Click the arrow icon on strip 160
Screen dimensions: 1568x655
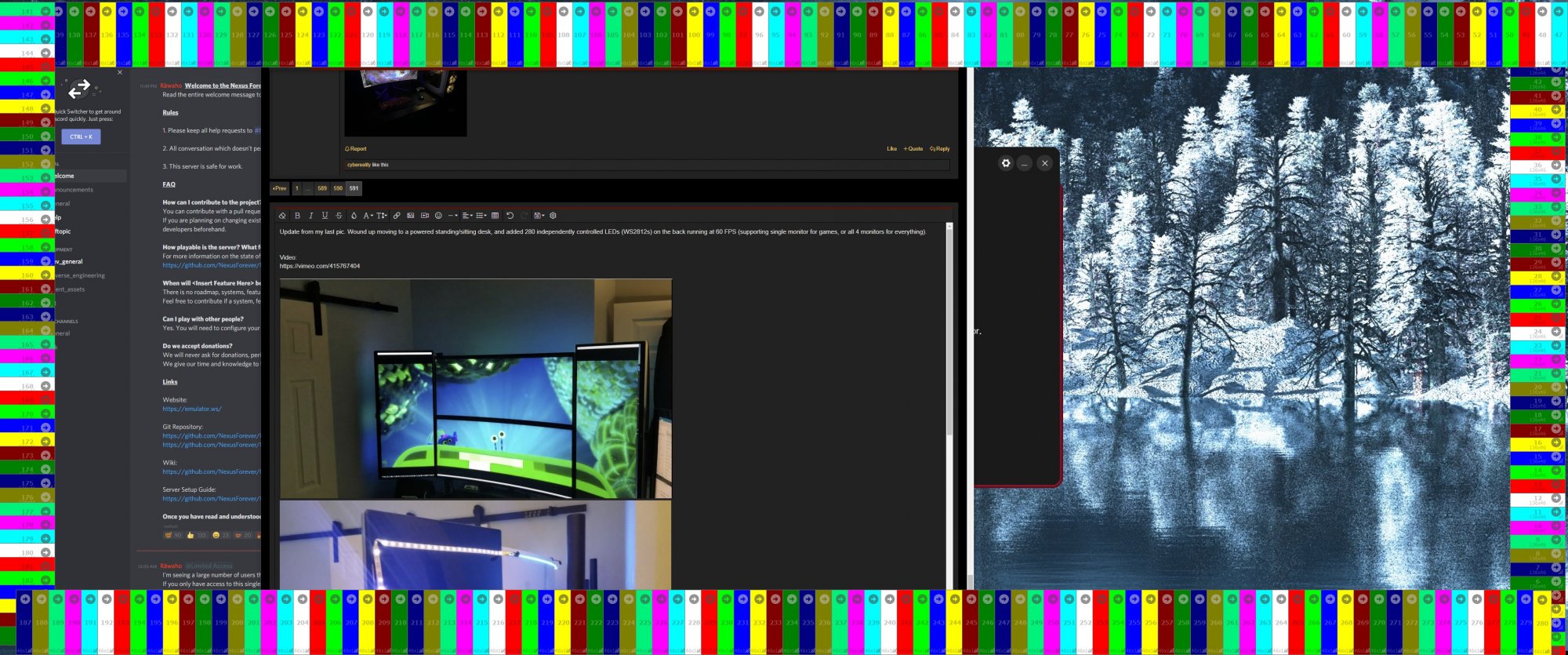(45, 275)
